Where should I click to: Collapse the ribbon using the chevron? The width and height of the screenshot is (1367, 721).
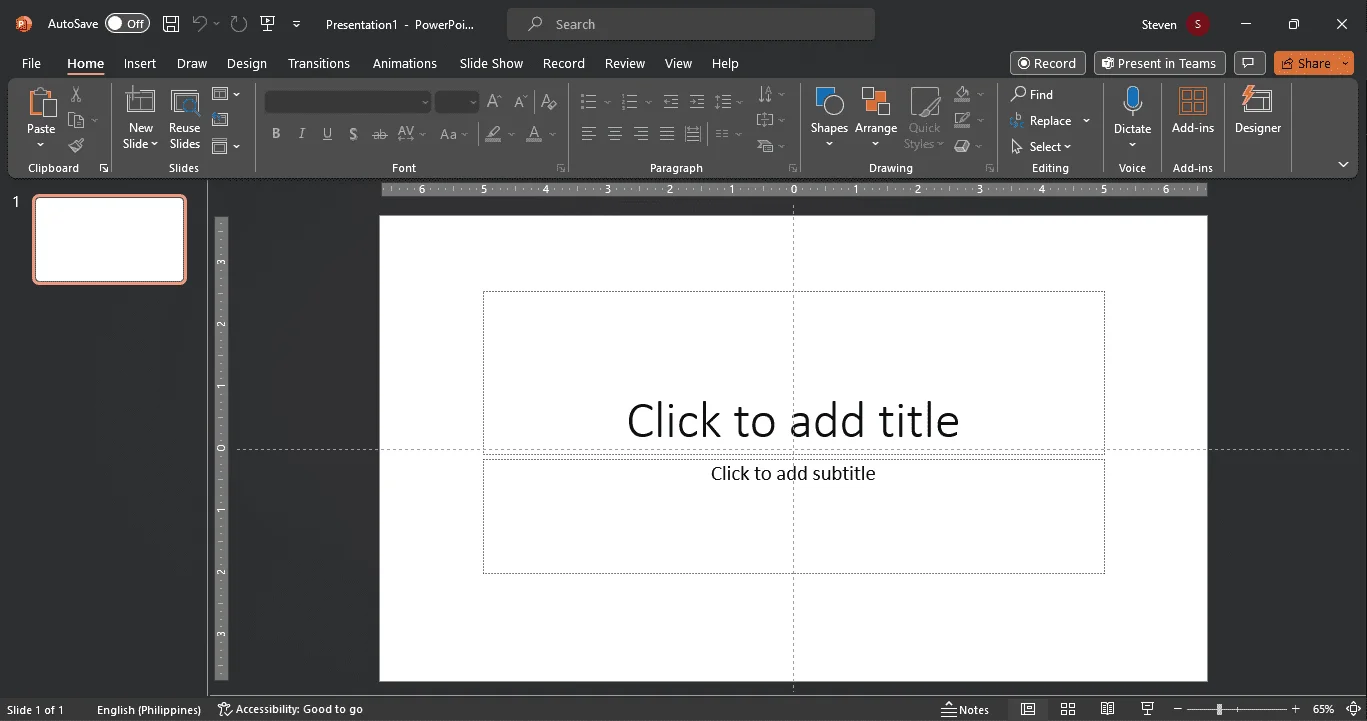click(x=1343, y=164)
